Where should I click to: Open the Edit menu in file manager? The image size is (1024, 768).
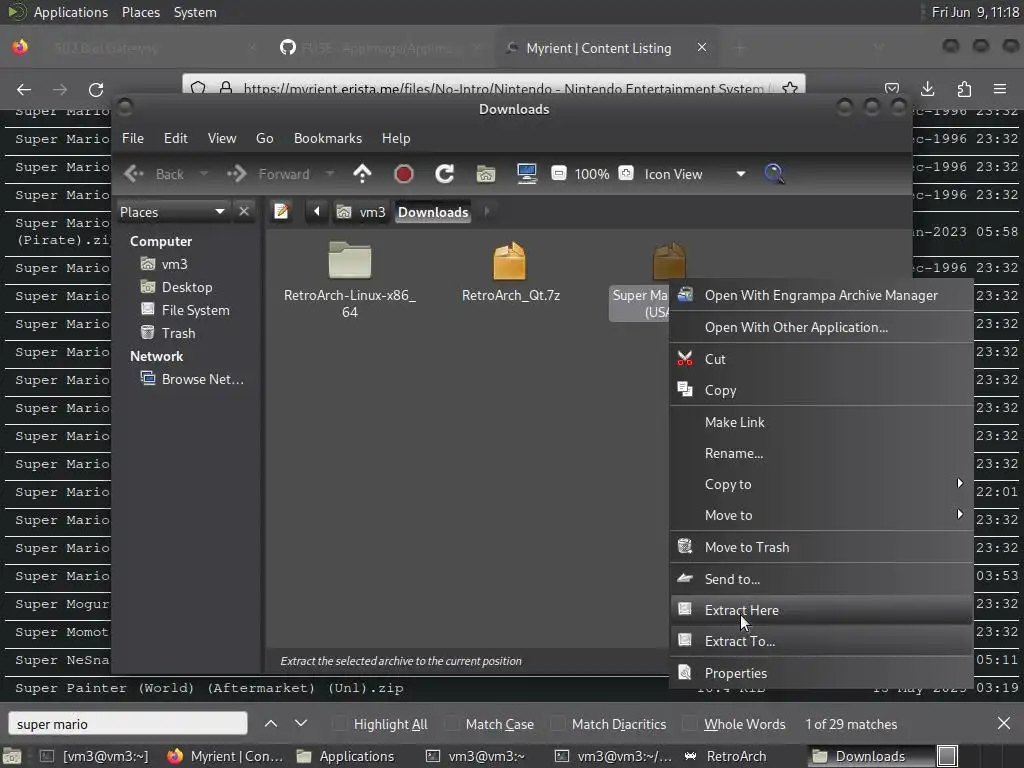click(x=176, y=138)
